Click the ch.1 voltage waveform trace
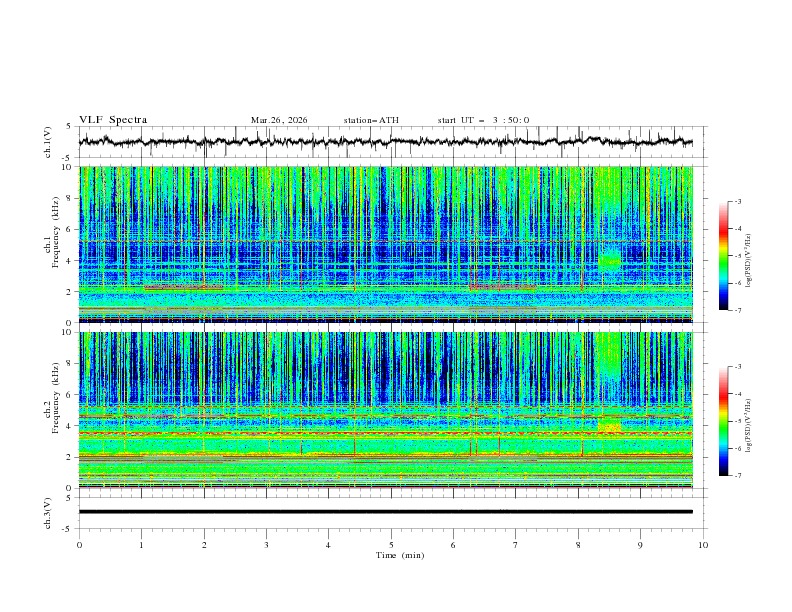The width and height of the screenshot is (792, 612). click(x=386, y=142)
